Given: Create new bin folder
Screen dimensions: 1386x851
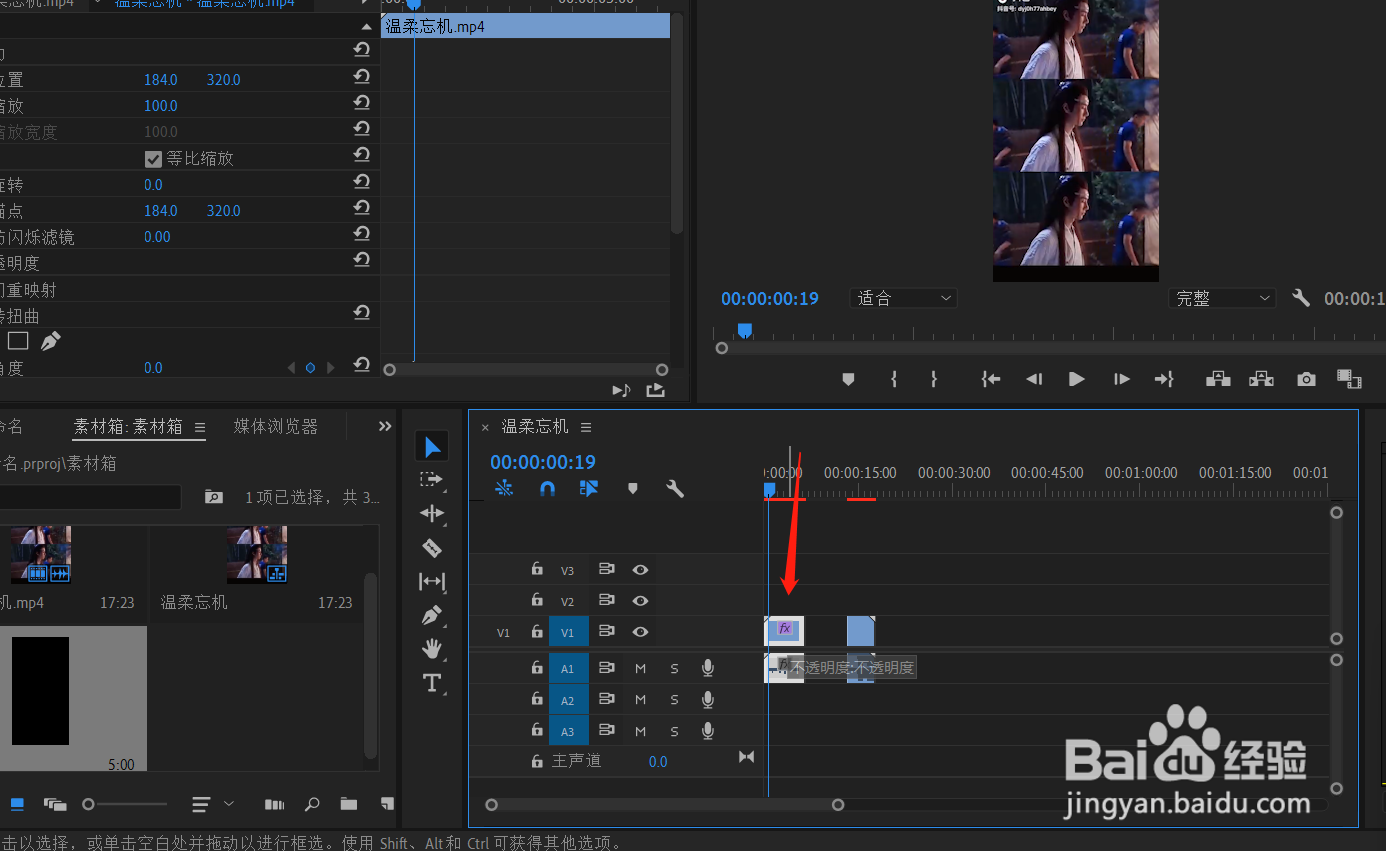Looking at the screenshot, I should click(348, 804).
